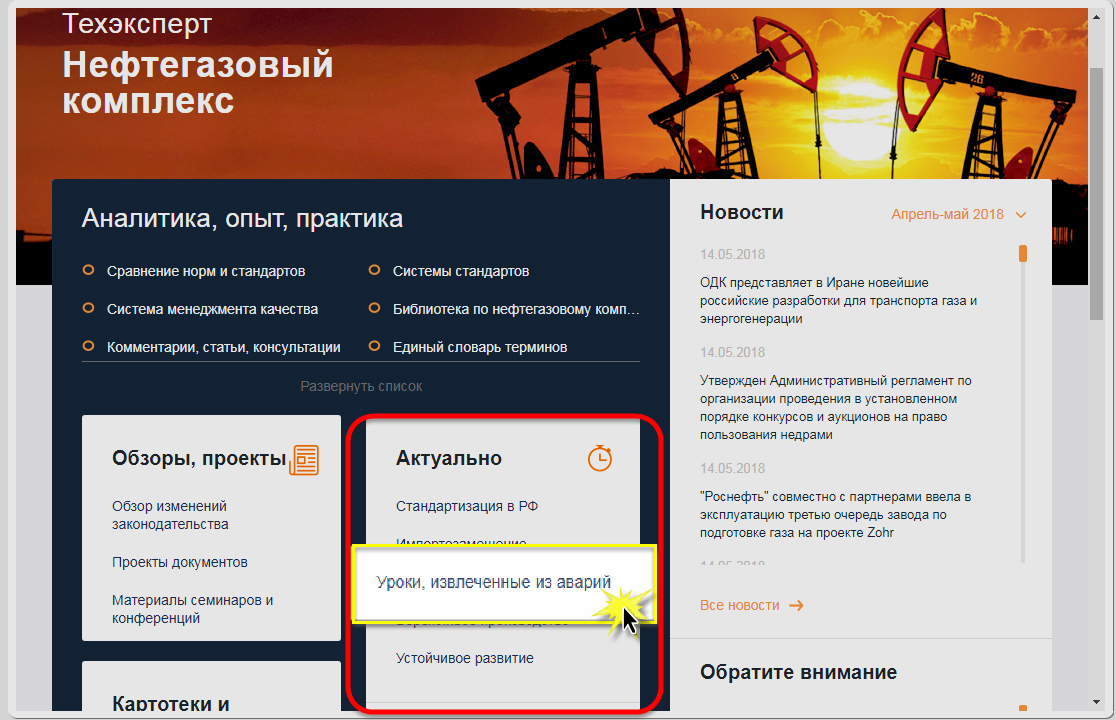The image size is (1116, 720).
Task: Expand the list via Развернуть список
Action: pyautogui.click(x=361, y=385)
